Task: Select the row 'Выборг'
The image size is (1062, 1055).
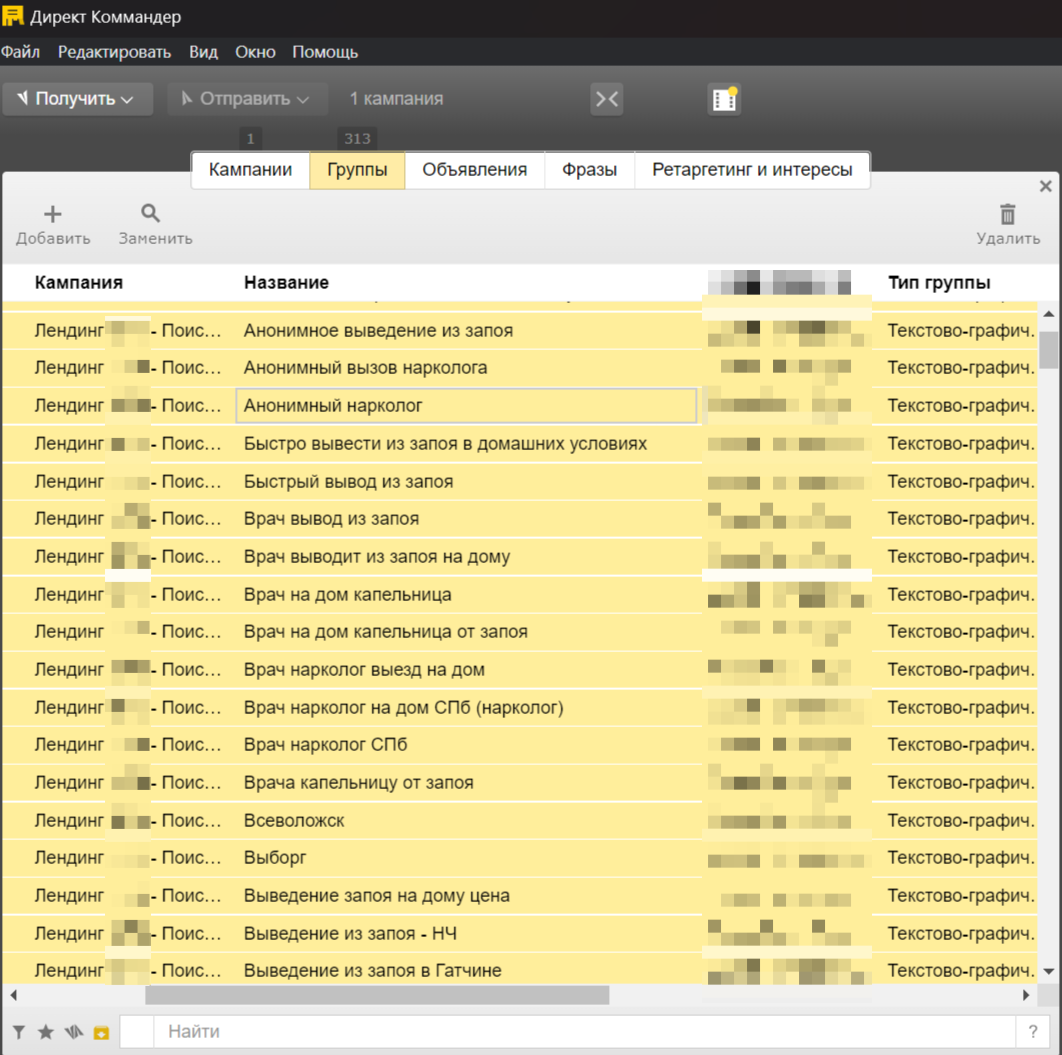Action: (x=520, y=858)
